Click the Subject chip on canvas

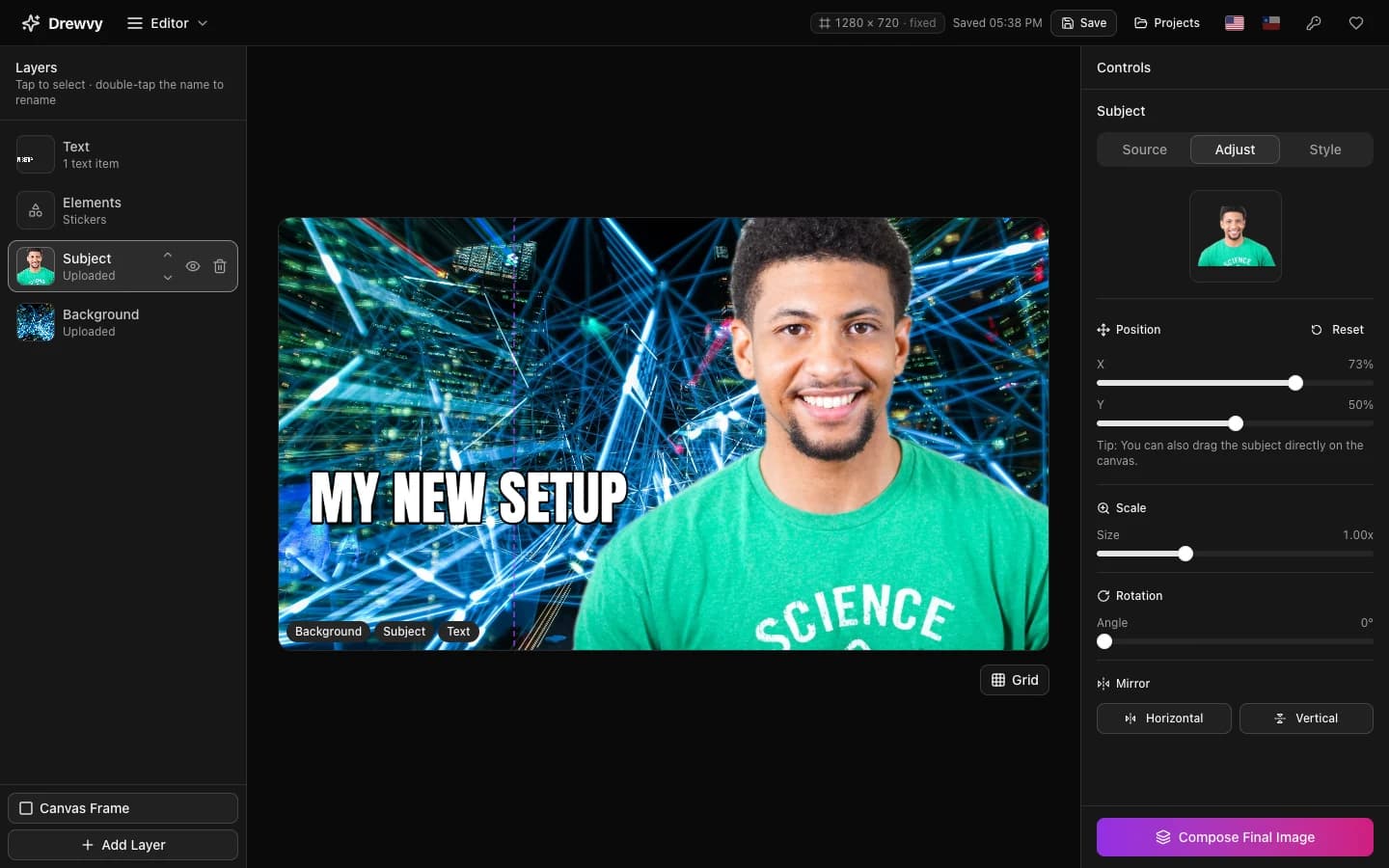point(404,632)
